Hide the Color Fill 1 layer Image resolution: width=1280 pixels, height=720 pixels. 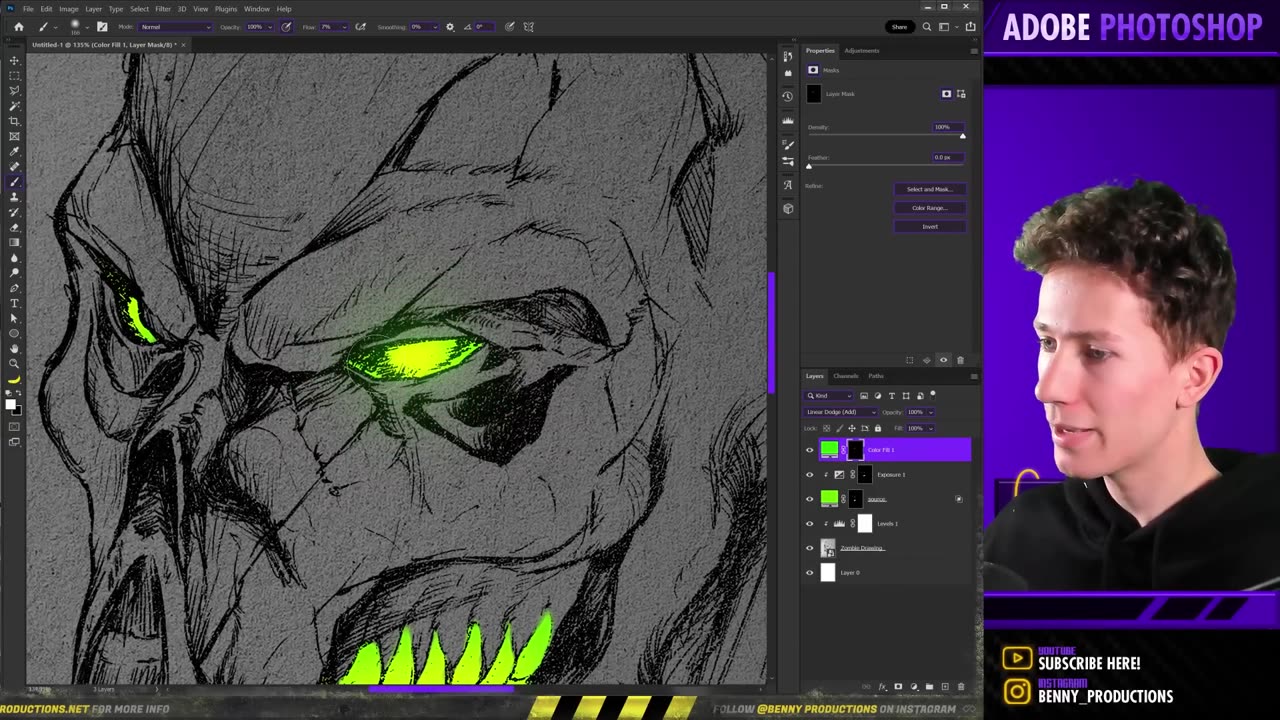[810, 450]
